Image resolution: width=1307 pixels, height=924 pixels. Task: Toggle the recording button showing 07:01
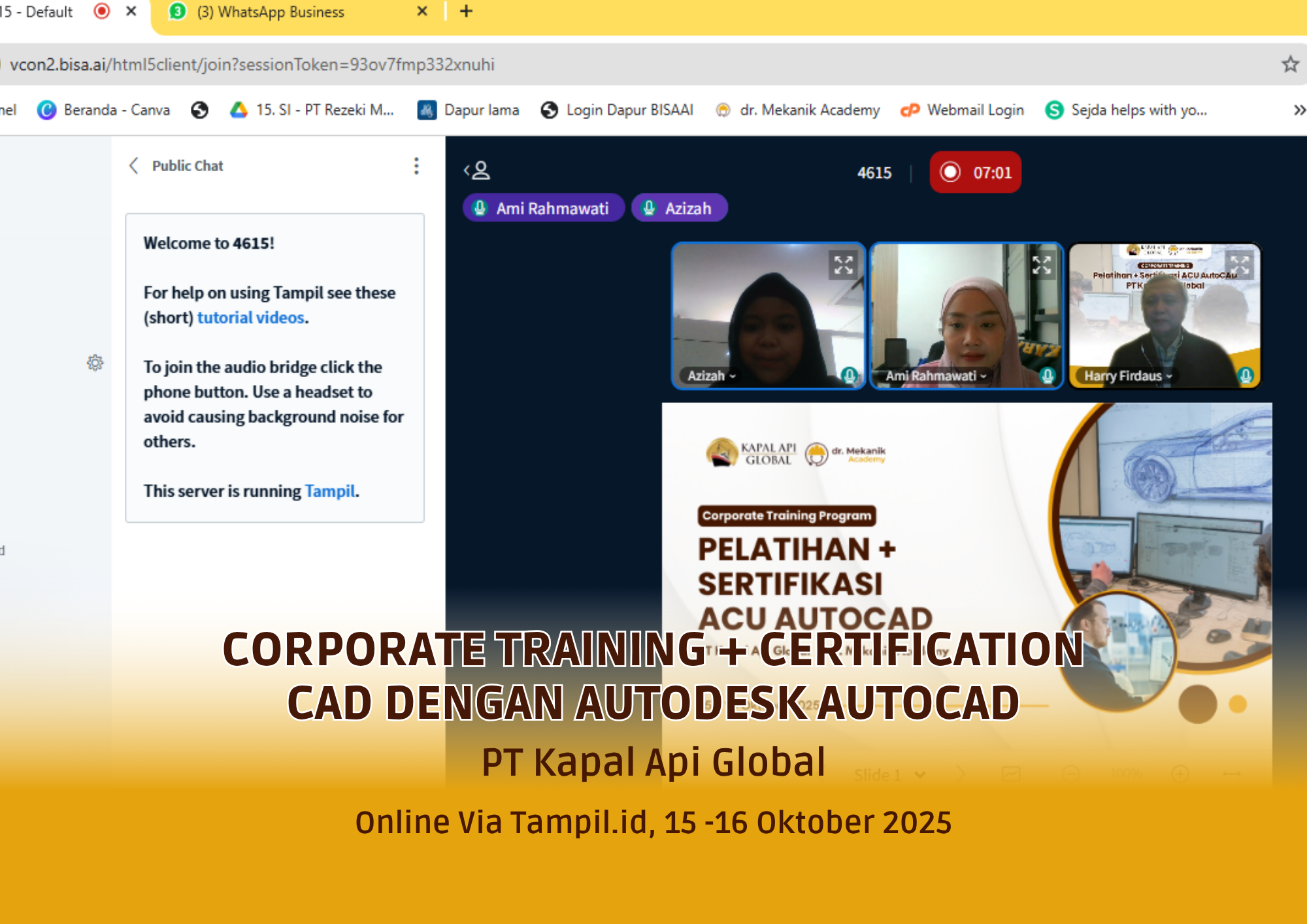point(975,173)
